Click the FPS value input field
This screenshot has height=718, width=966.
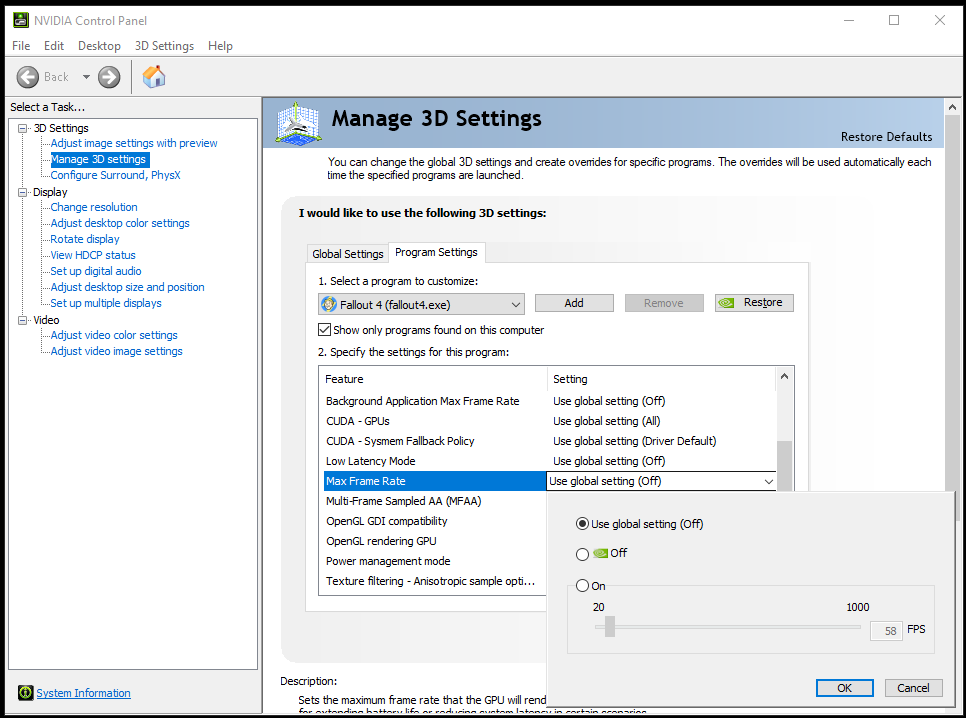tap(884, 631)
